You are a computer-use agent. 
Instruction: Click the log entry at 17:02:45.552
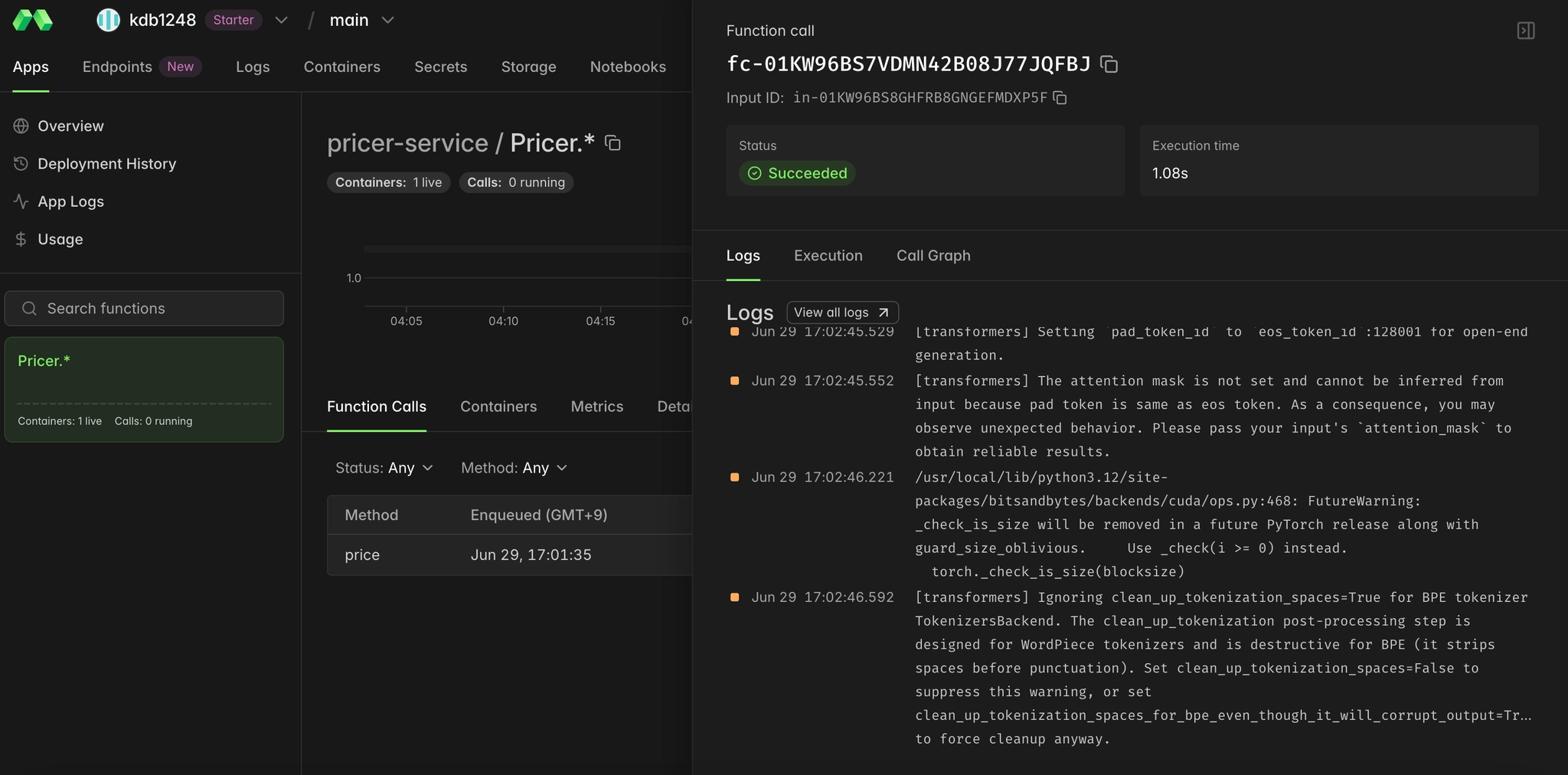click(1130, 417)
